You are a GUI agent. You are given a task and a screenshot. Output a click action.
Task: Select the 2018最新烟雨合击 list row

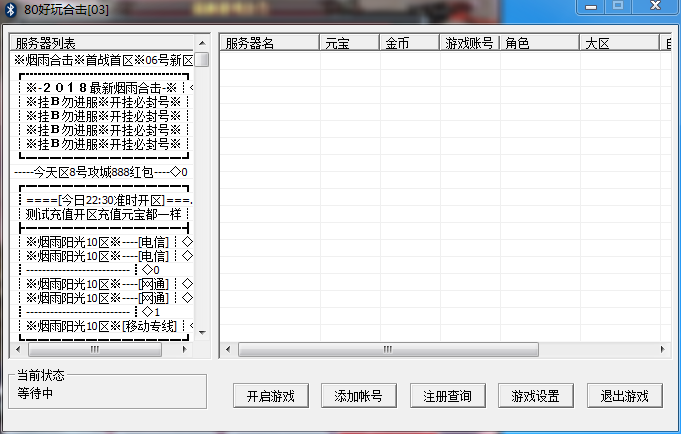tap(103, 88)
